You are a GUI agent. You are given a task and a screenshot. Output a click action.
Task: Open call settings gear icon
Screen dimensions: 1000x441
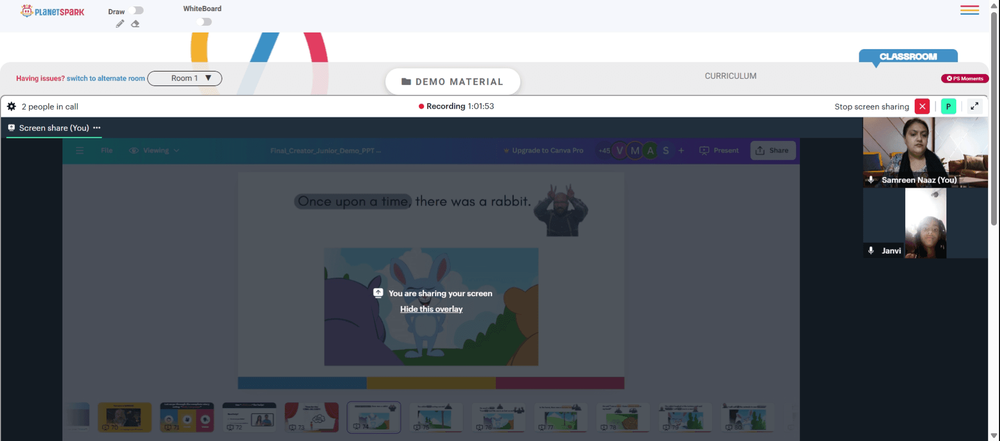pyautogui.click(x=11, y=107)
